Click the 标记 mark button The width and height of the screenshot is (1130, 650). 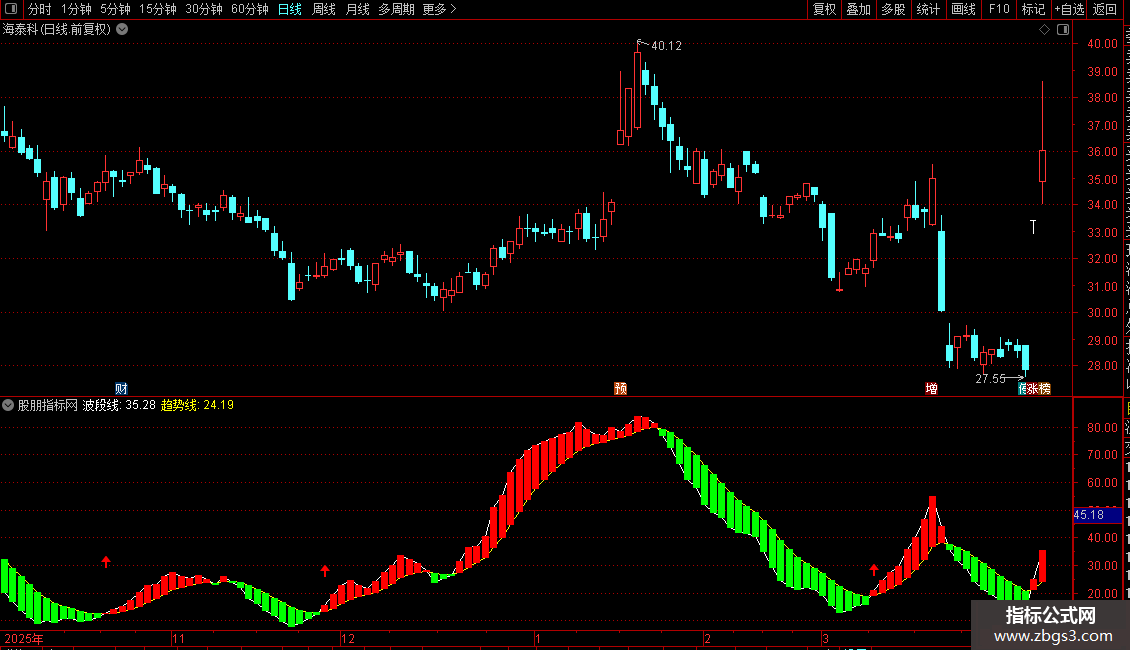point(1033,9)
